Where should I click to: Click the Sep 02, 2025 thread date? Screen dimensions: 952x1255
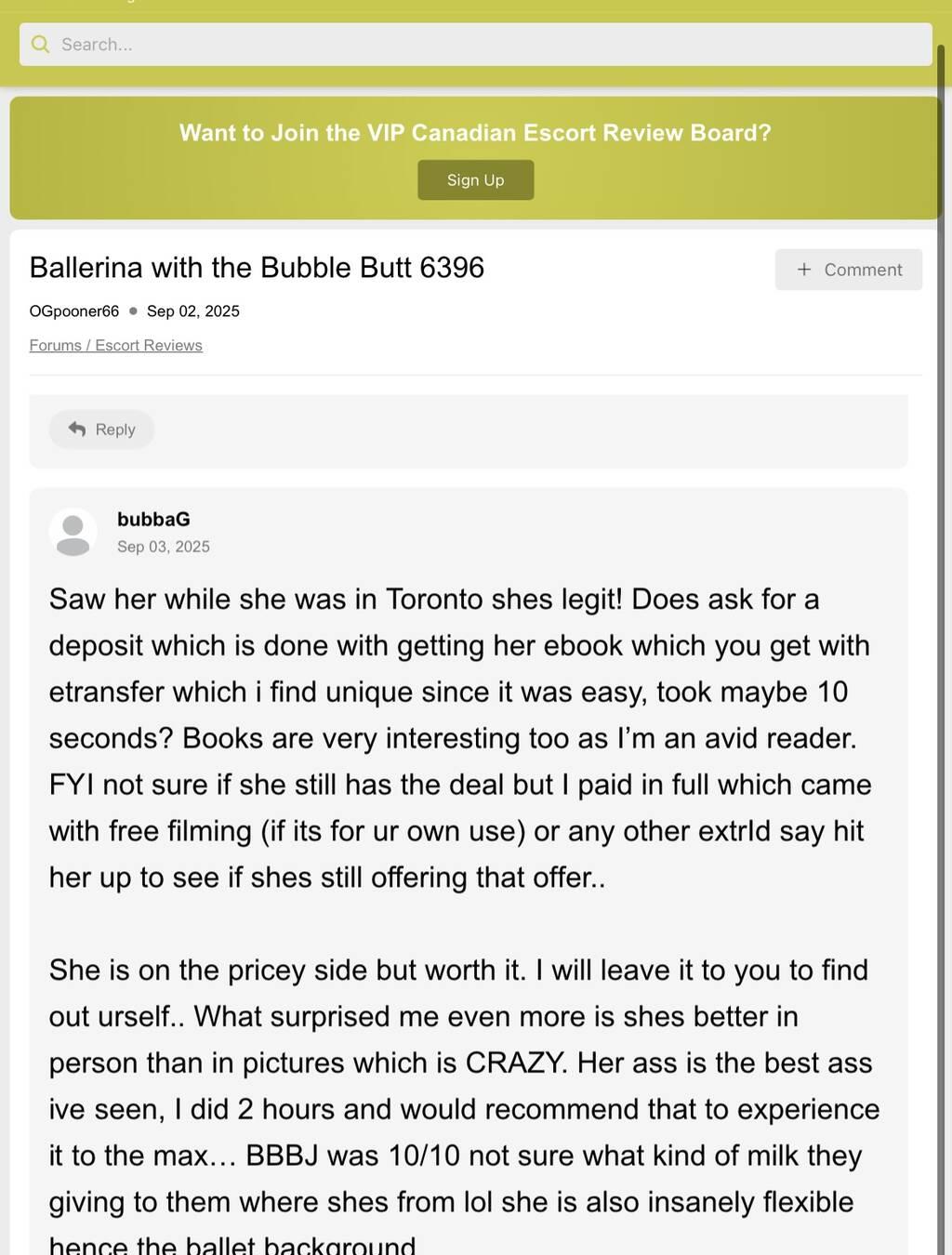[x=192, y=311]
